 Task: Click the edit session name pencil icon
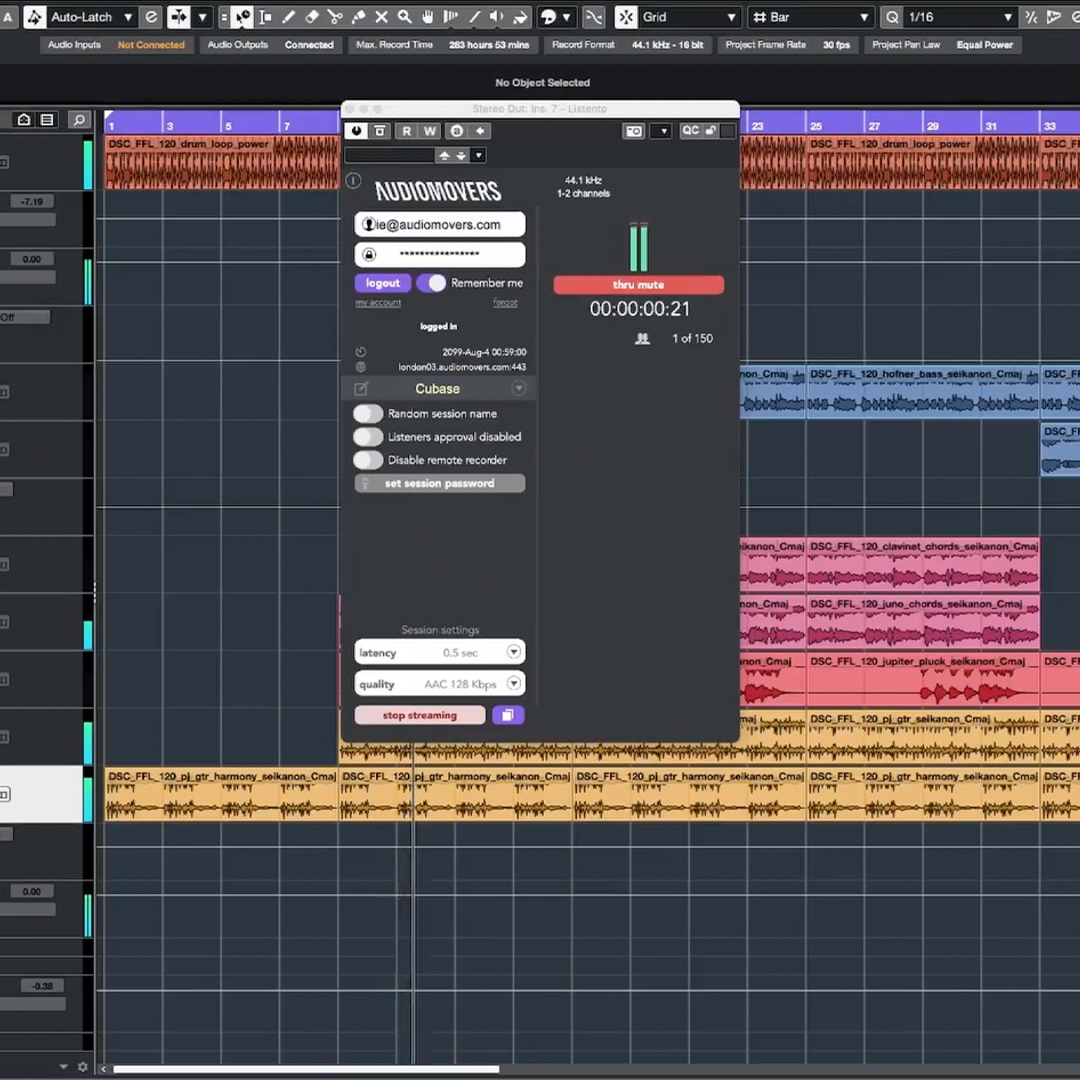(361, 388)
